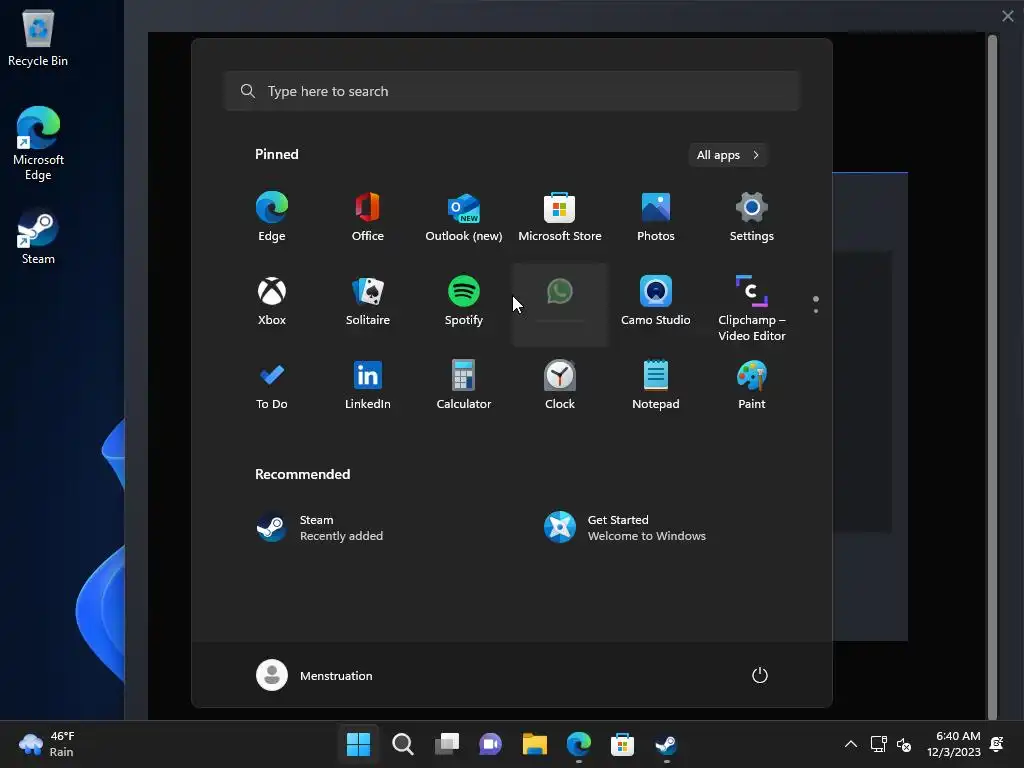Select Microsoft Edge desktop shortcut
The image size is (1024, 768).
(38, 144)
